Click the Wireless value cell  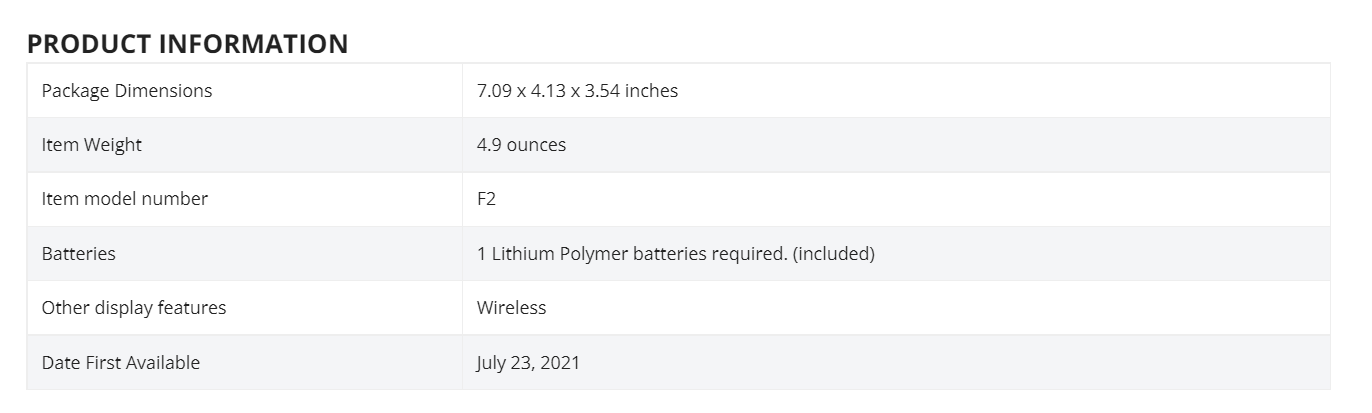[x=896, y=307]
